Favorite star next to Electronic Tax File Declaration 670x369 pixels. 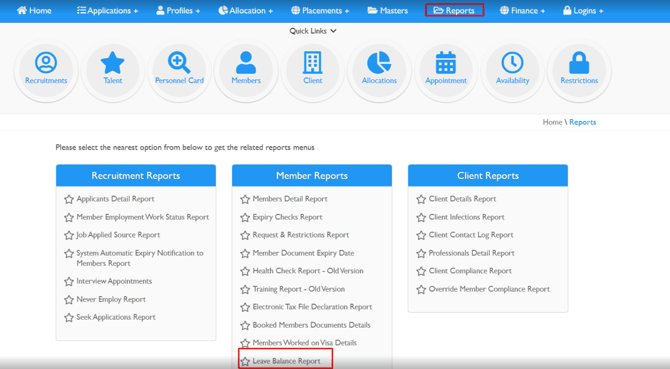[x=245, y=308]
